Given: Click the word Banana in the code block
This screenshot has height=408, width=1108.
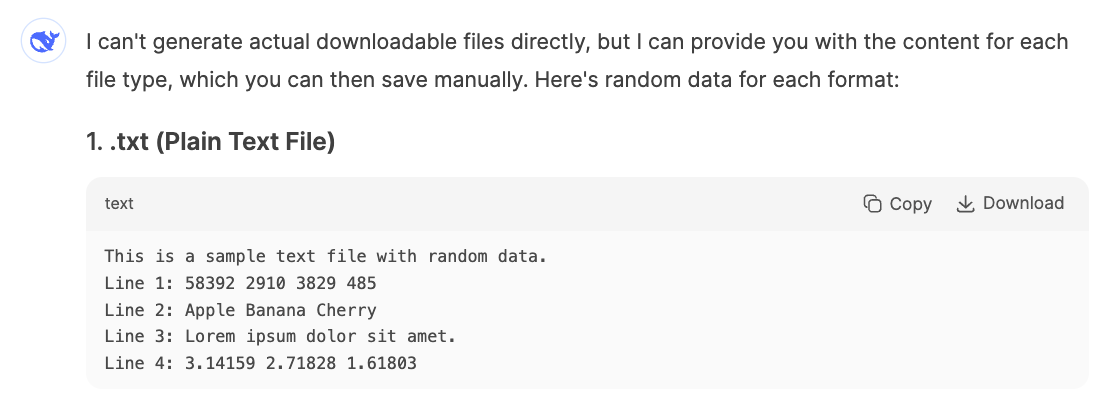Looking at the screenshot, I should click(x=276, y=310).
